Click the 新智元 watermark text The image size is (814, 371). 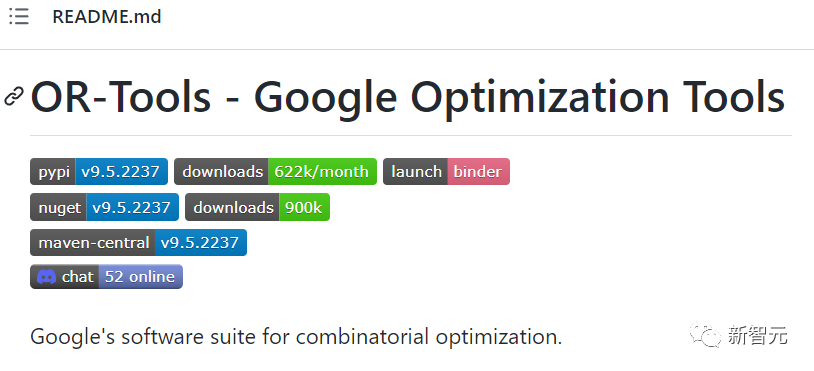[x=757, y=336]
